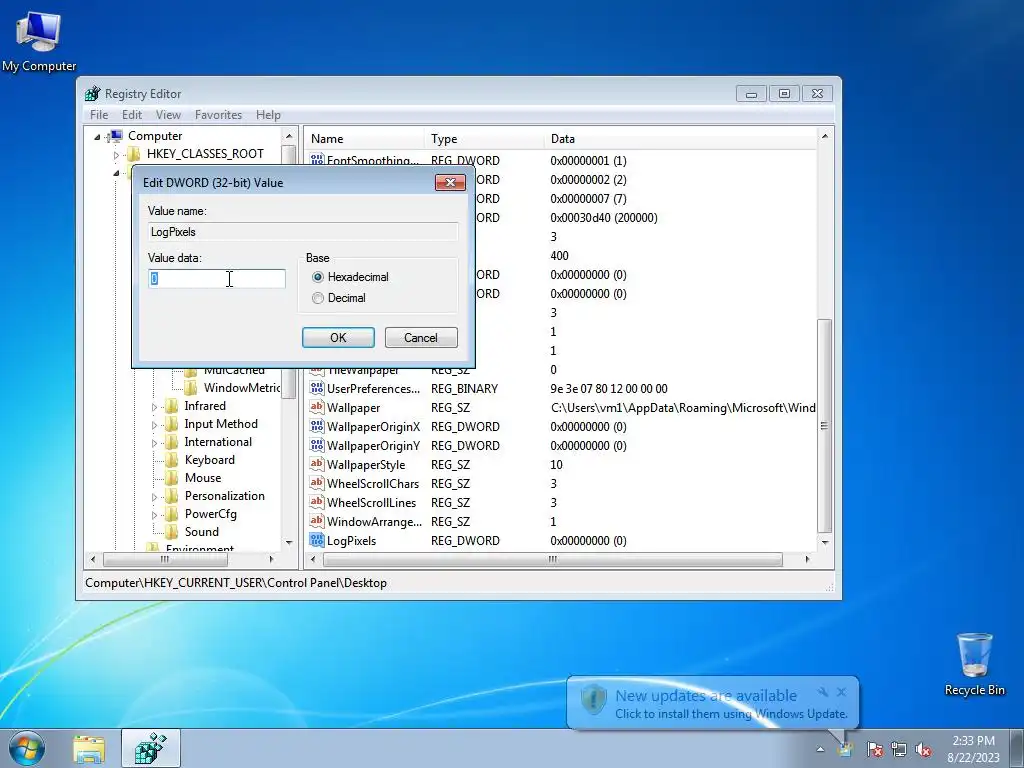Click the WheelScrollLines string icon
Viewport: 1024px width, 768px height.
[x=317, y=502]
